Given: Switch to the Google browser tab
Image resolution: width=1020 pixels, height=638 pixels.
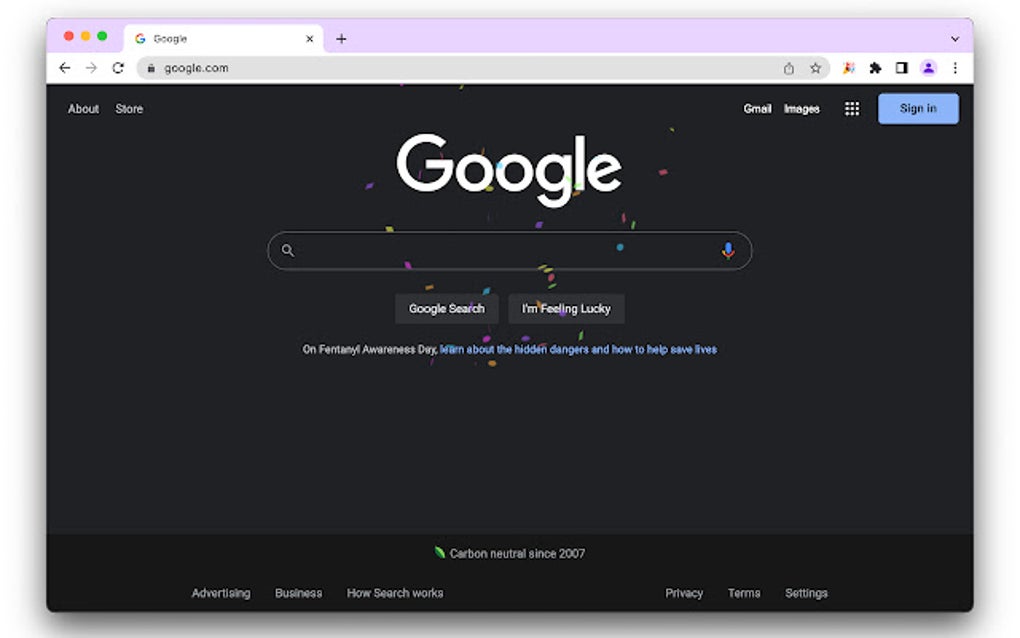Looking at the screenshot, I should coord(200,38).
